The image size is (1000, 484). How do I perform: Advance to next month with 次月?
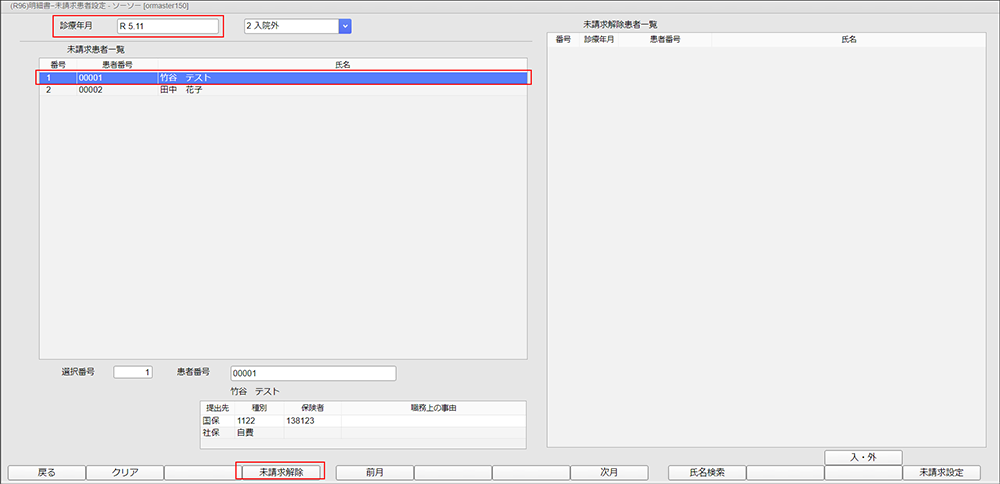tap(609, 472)
